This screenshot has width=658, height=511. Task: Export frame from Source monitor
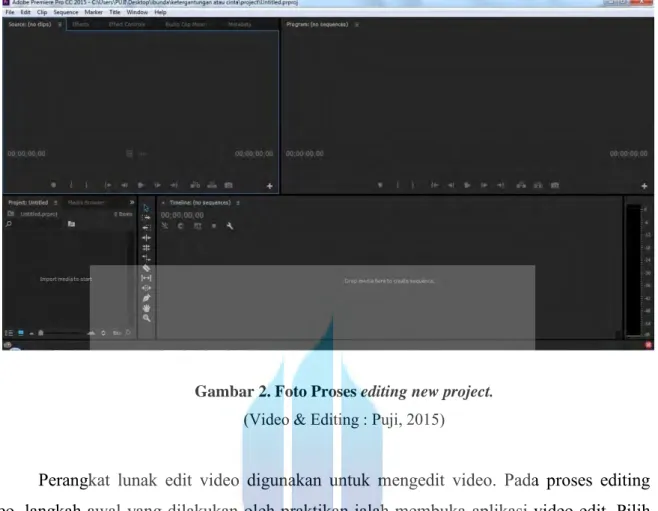[228, 185]
